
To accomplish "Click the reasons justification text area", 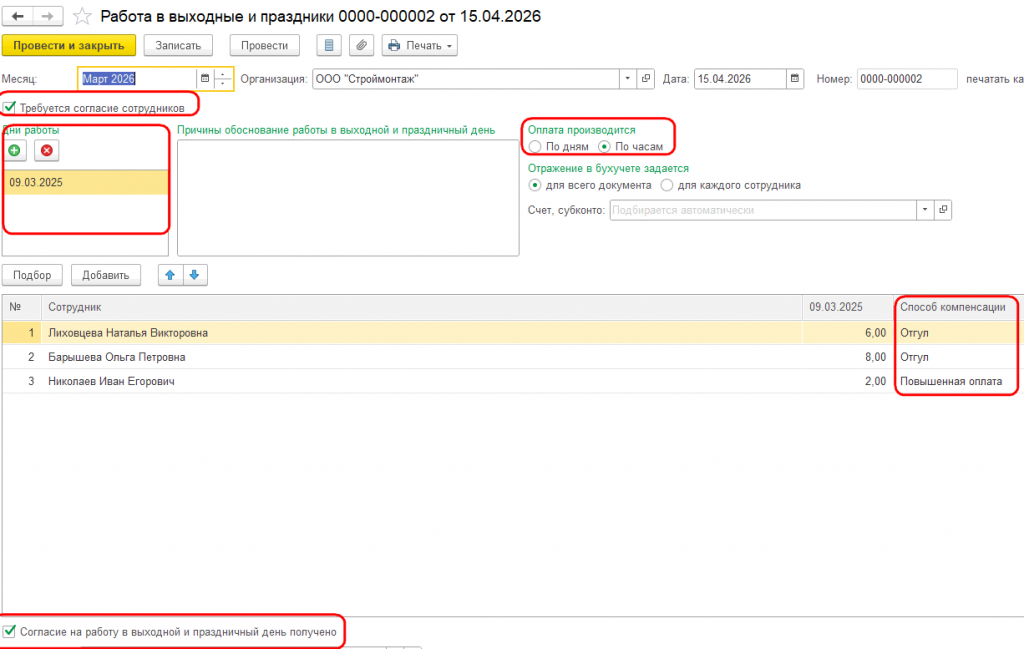I will click(x=348, y=198).
